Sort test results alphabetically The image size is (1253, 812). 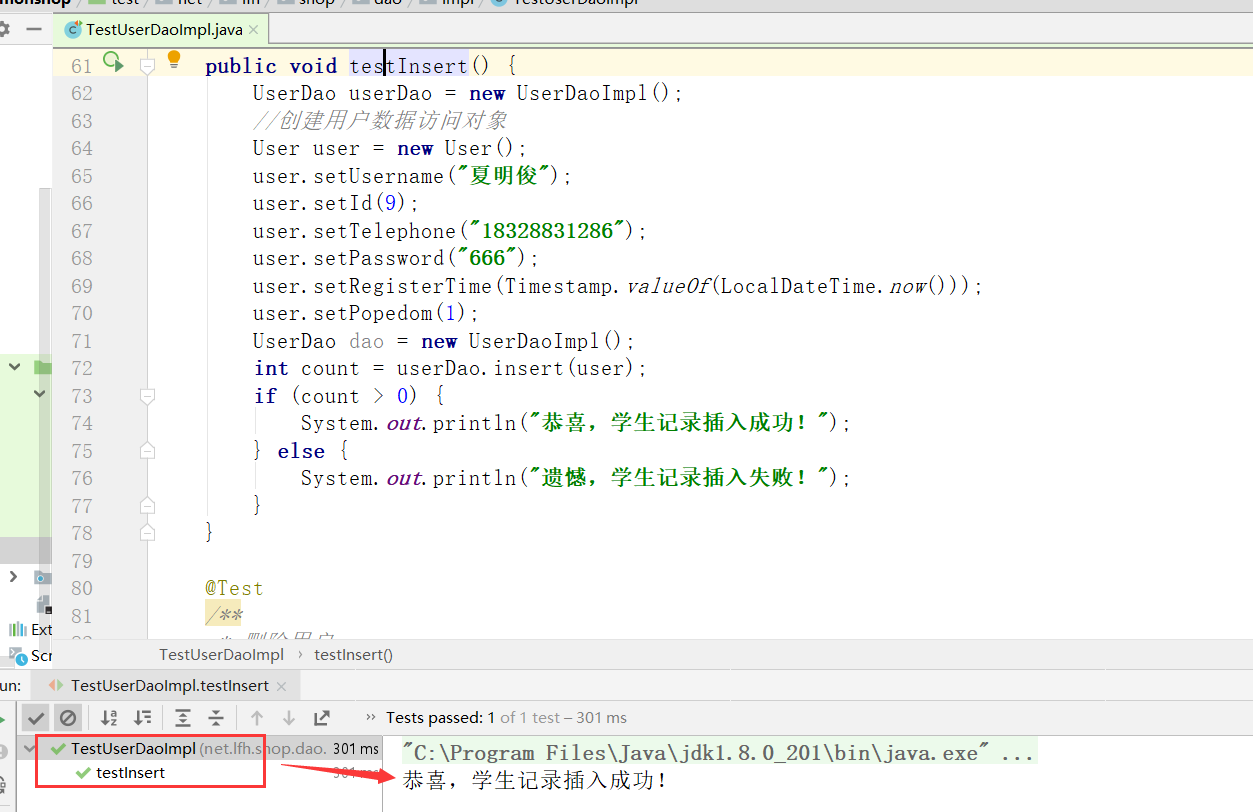[x=109, y=717]
